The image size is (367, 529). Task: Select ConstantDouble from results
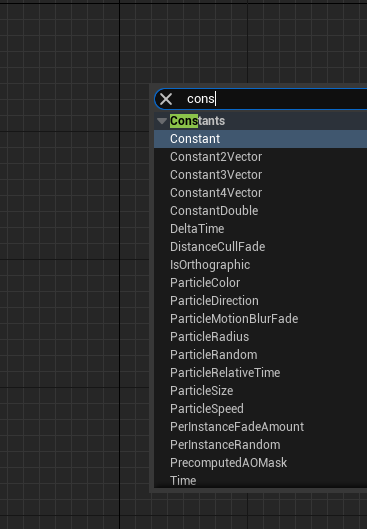pyautogui.click(x=260, y=211)
